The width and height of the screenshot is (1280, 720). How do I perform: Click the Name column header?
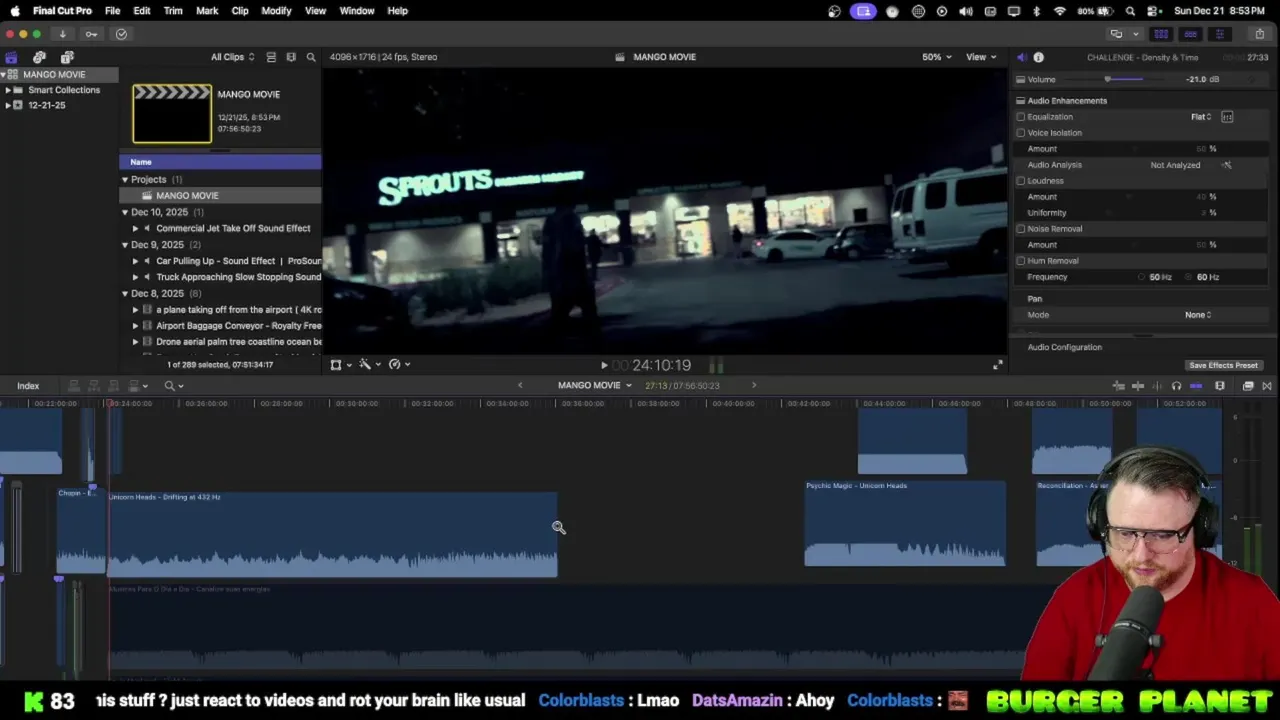(x=220, y=162)
